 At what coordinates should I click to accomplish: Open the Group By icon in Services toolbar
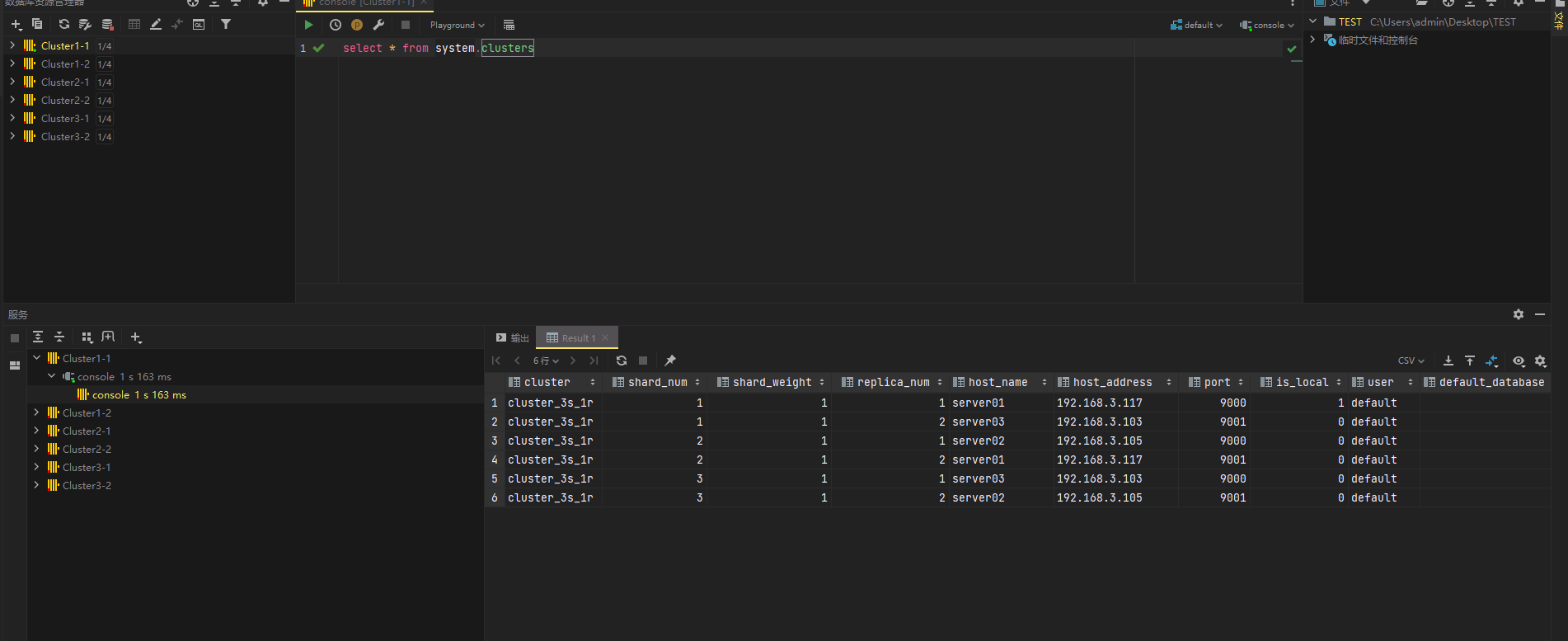point(87,337)
